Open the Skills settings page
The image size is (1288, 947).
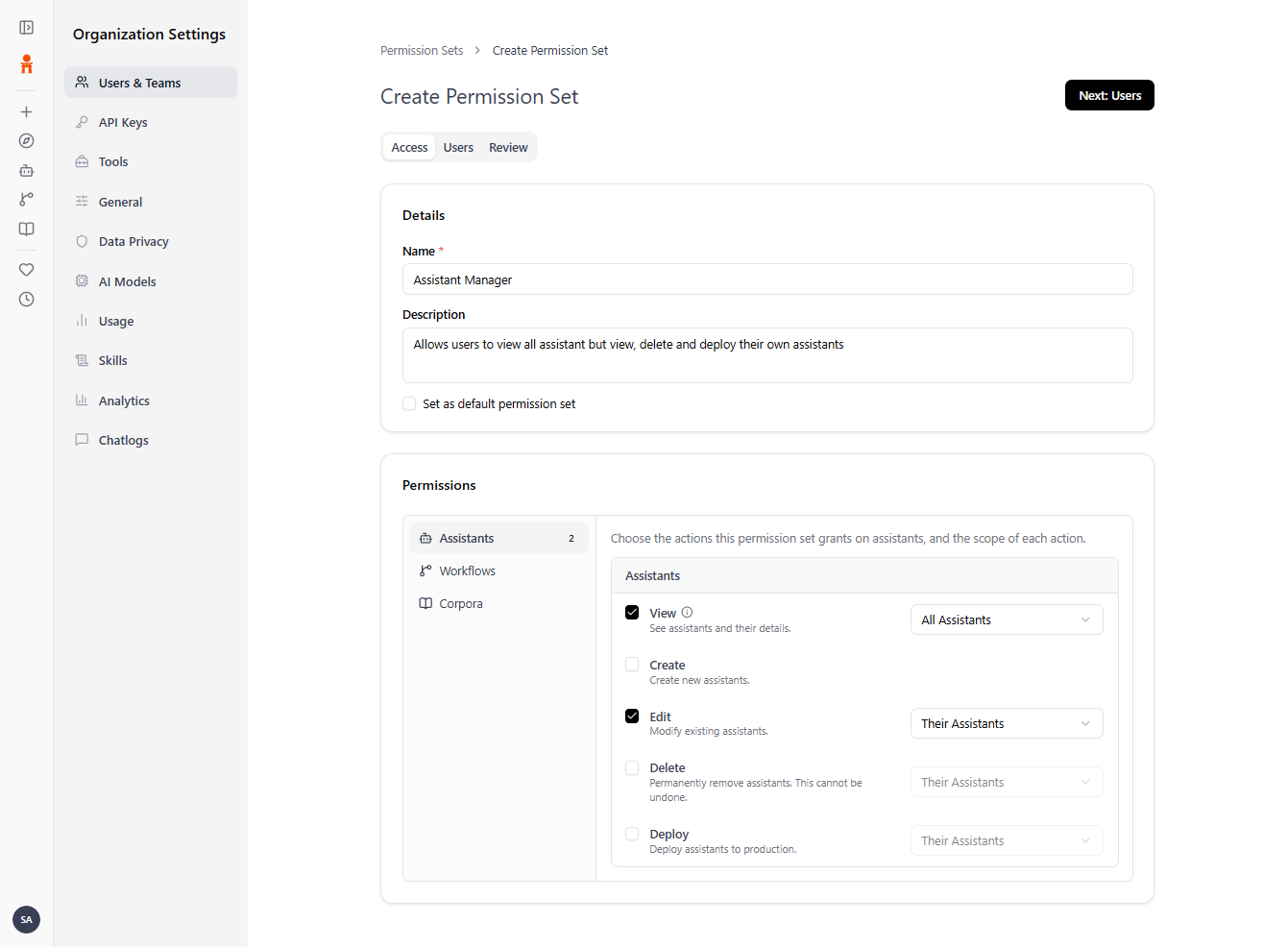pyautogui.click(x=151, y=360)
